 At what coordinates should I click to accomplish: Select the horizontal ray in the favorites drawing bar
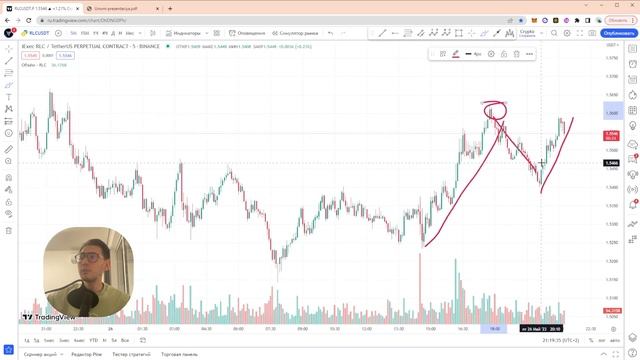click(395, 33)
